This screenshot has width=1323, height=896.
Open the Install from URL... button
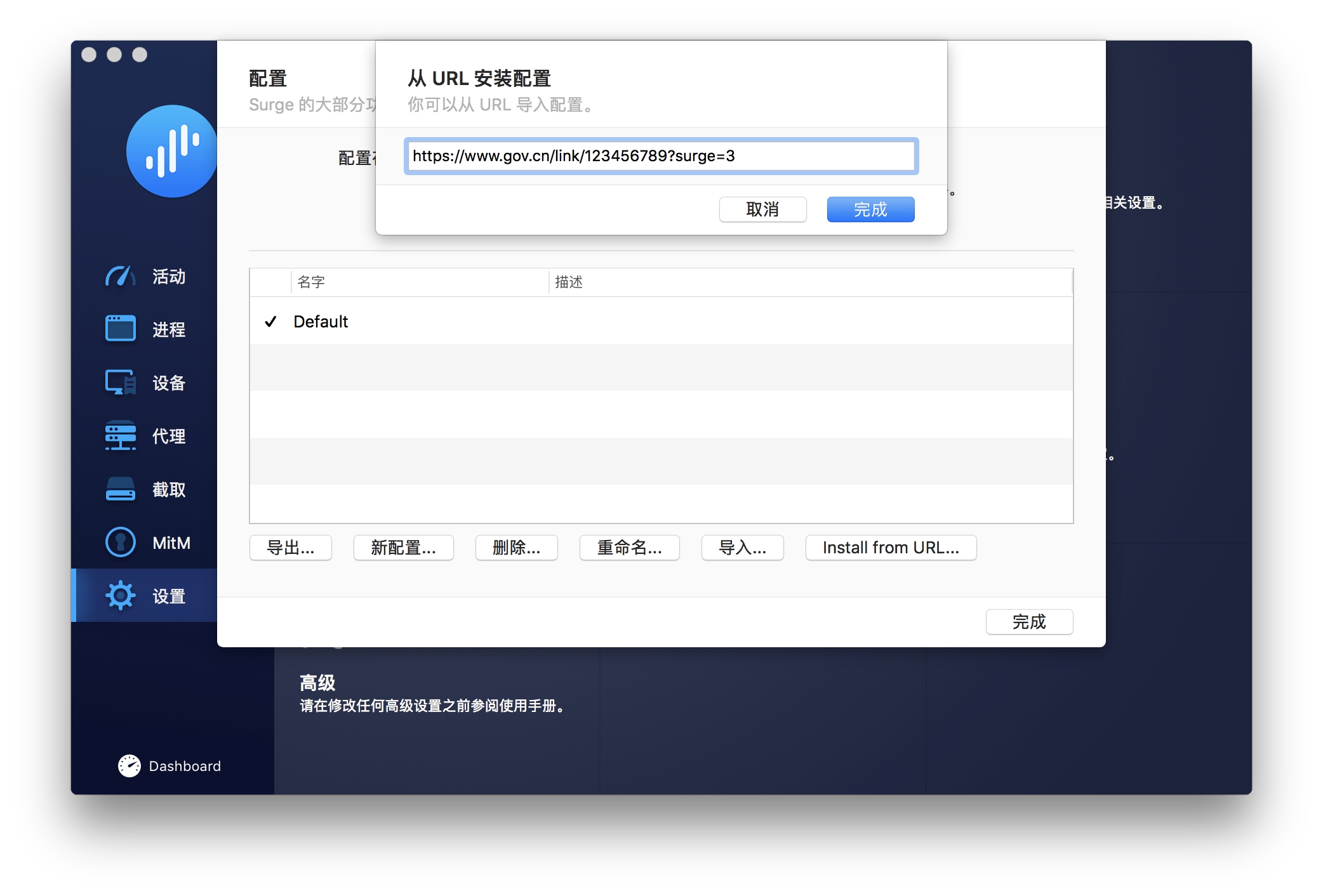890,548
